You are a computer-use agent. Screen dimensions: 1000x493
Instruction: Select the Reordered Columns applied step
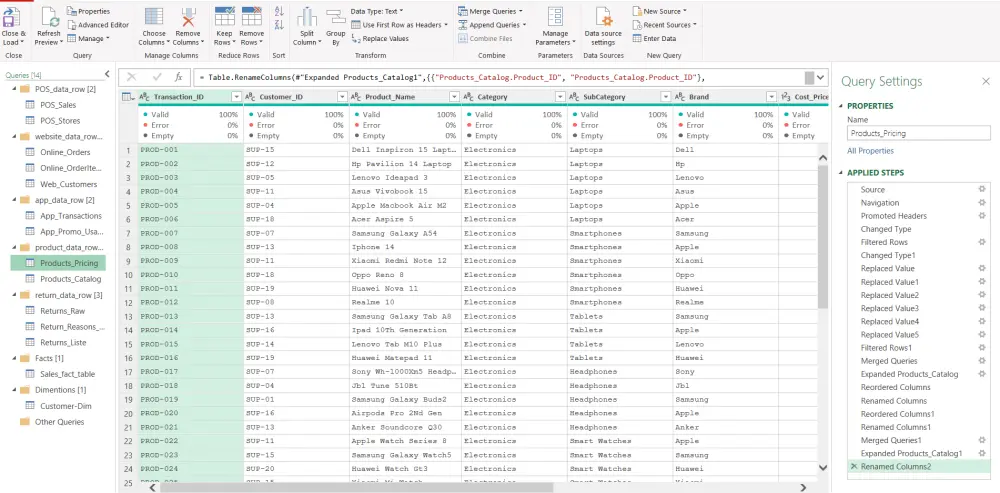(x=895, y=388)
